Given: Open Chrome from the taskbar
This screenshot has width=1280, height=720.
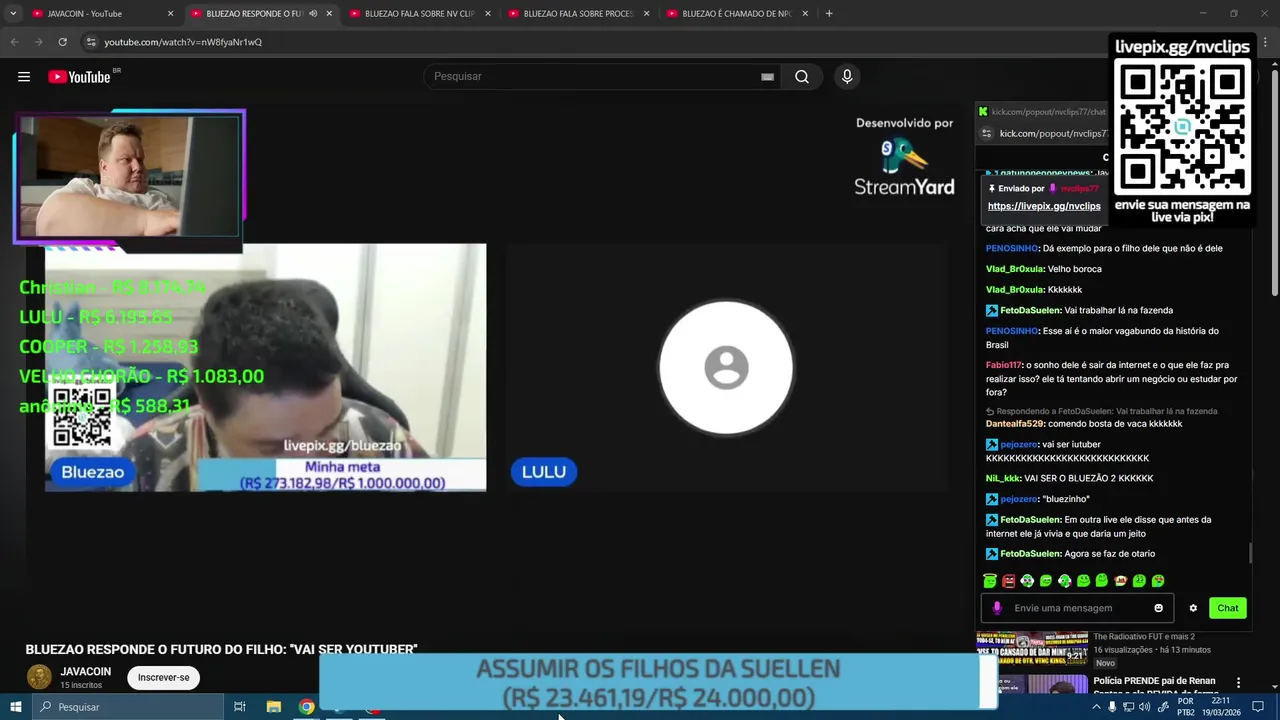Looking at the screenshot, I should (307, 707).
